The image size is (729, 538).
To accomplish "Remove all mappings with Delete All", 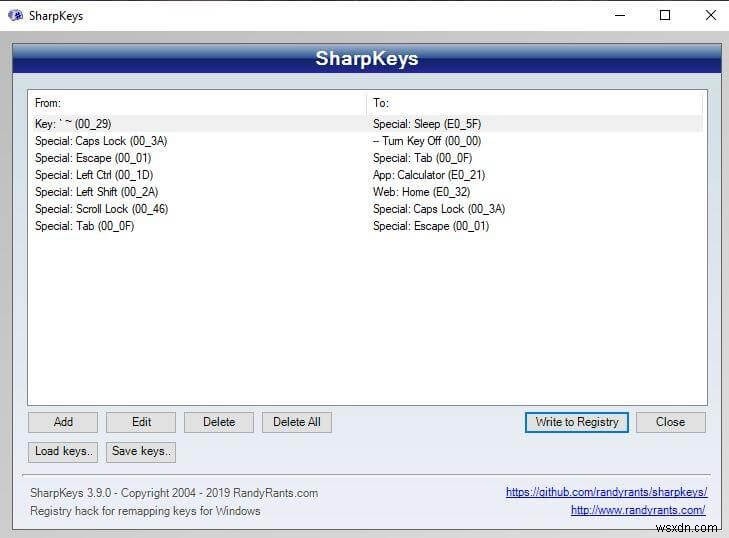I will pyautogui.click(x=297, y=422).
